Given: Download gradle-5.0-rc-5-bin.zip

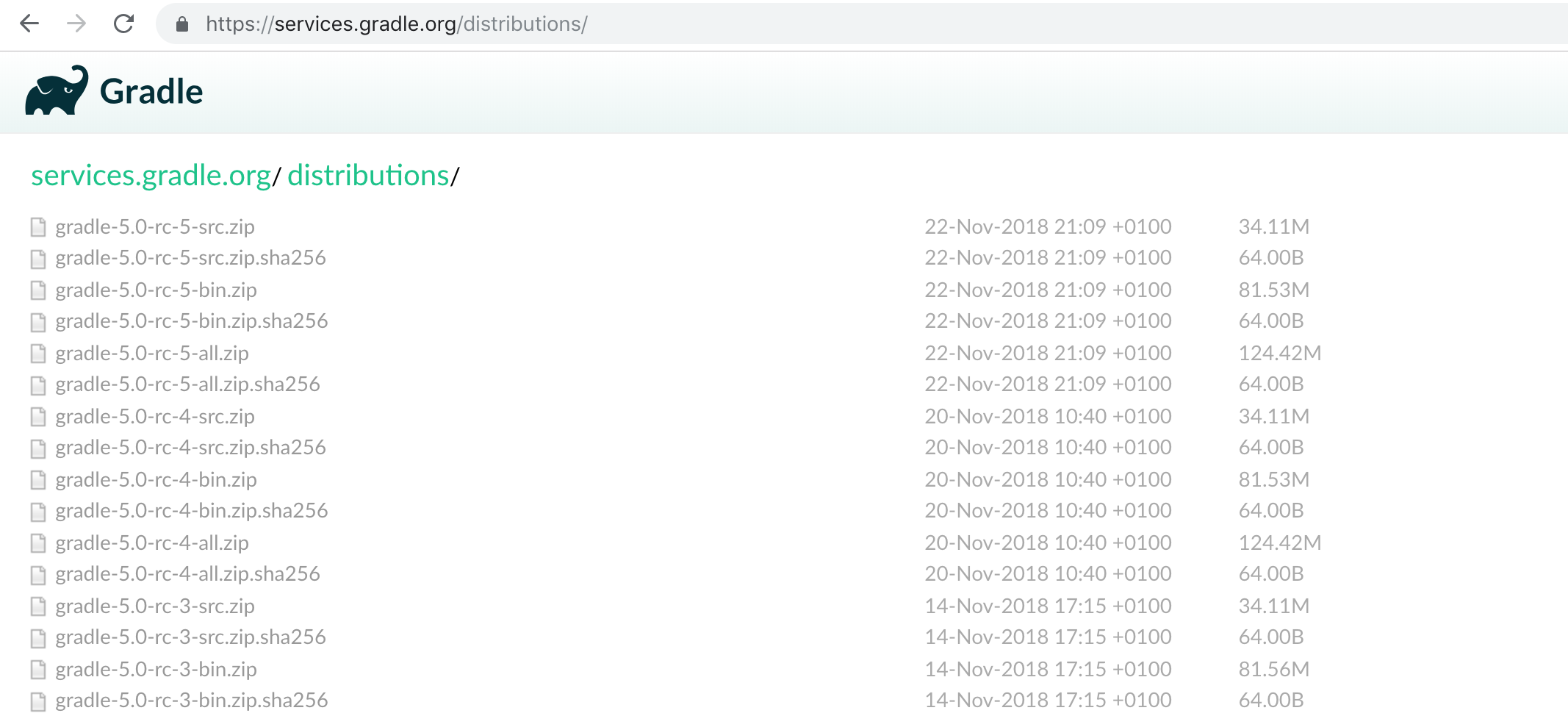Looking at the screenshot, I should (156, 290).
